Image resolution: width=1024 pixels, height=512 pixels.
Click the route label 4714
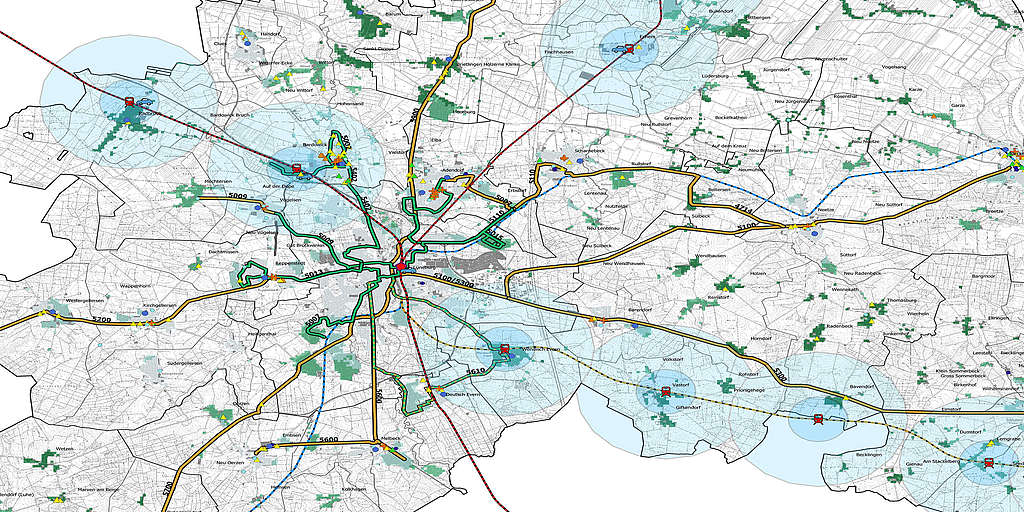tap(743, 208)
